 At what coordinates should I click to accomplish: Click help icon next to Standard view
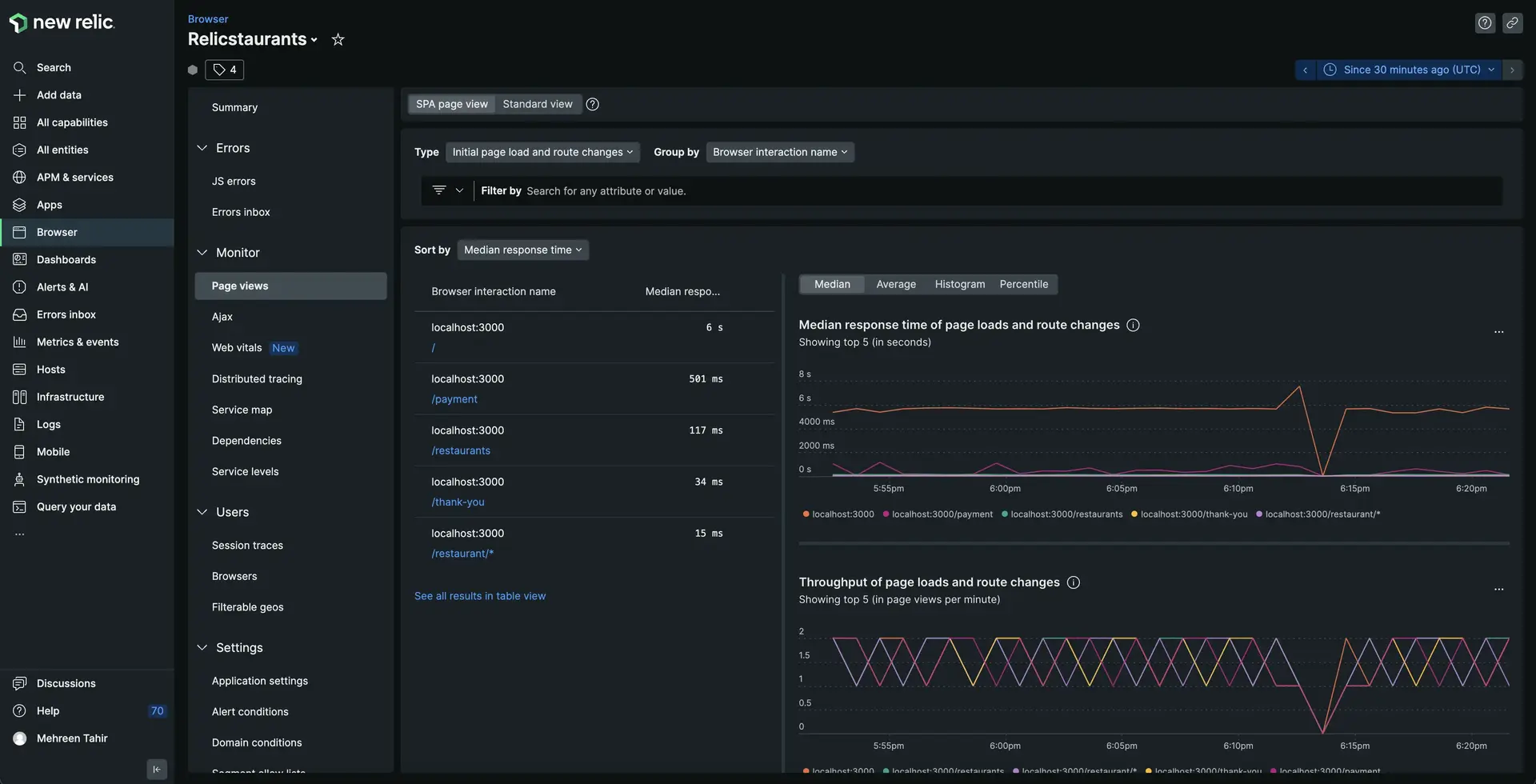(593, 105)
